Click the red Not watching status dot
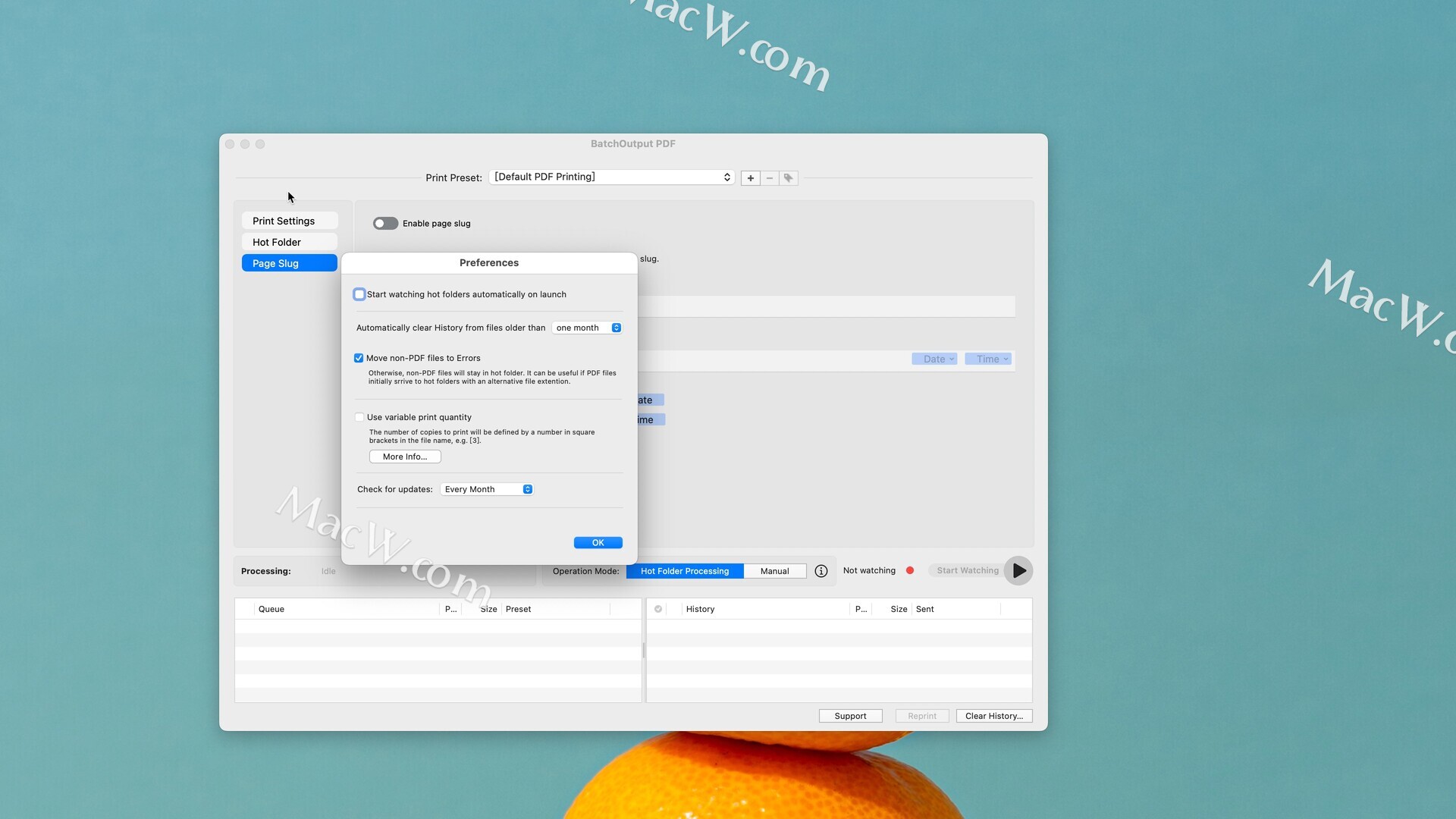The image size is (1456, 819). click(x=910, y=570)
